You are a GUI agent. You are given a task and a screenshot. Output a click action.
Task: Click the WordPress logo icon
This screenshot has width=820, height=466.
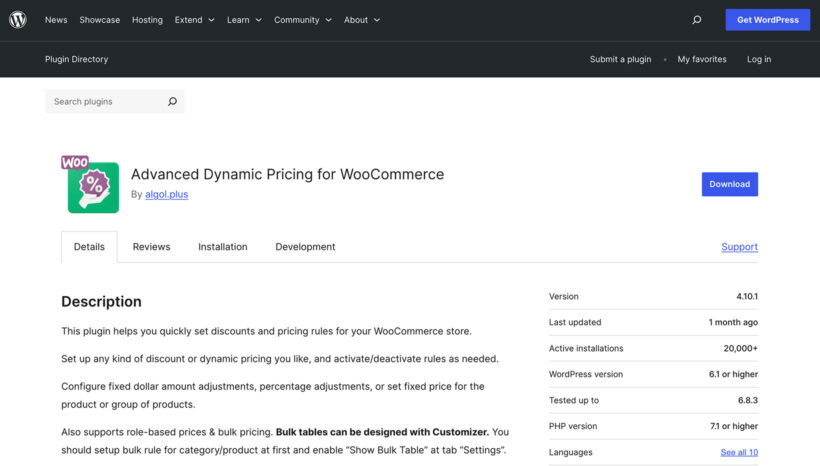(x=18, y=20)
